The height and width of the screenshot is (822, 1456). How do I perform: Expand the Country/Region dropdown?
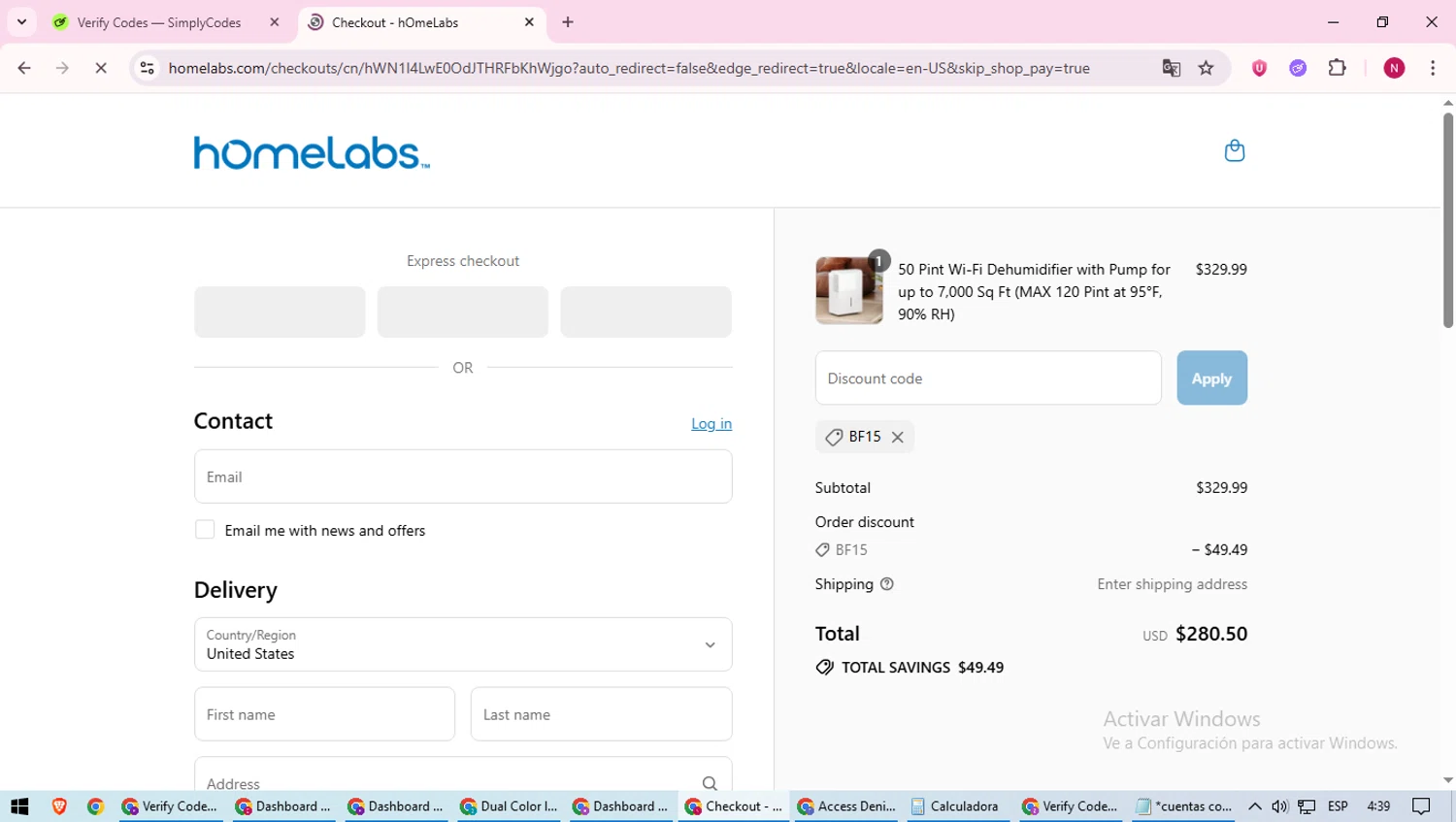coord(463,644)
